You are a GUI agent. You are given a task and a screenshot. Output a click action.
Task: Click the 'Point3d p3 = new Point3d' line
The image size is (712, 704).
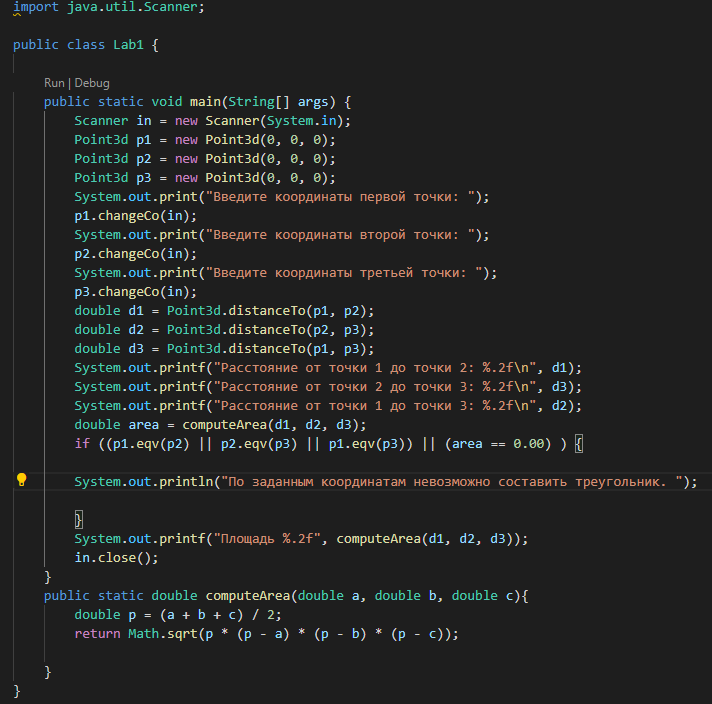(x=205, y=178)
